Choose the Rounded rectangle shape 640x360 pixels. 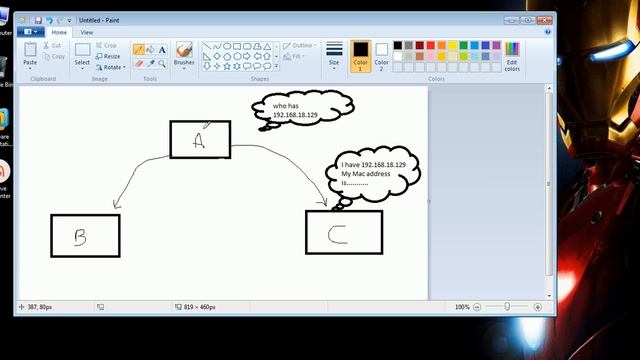(x=247, y=47)
